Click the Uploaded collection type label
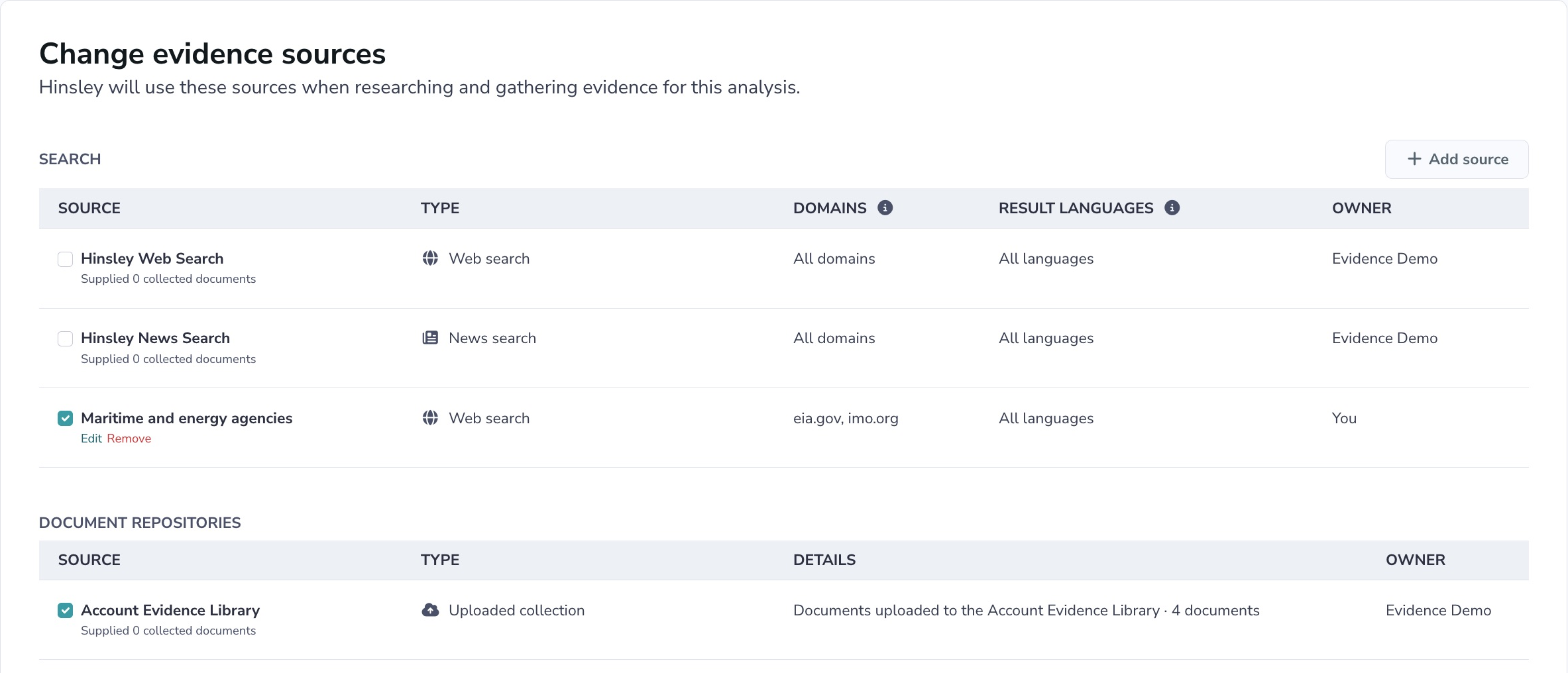This screenshot has width=1568, height=673. (x=516, y=610)
